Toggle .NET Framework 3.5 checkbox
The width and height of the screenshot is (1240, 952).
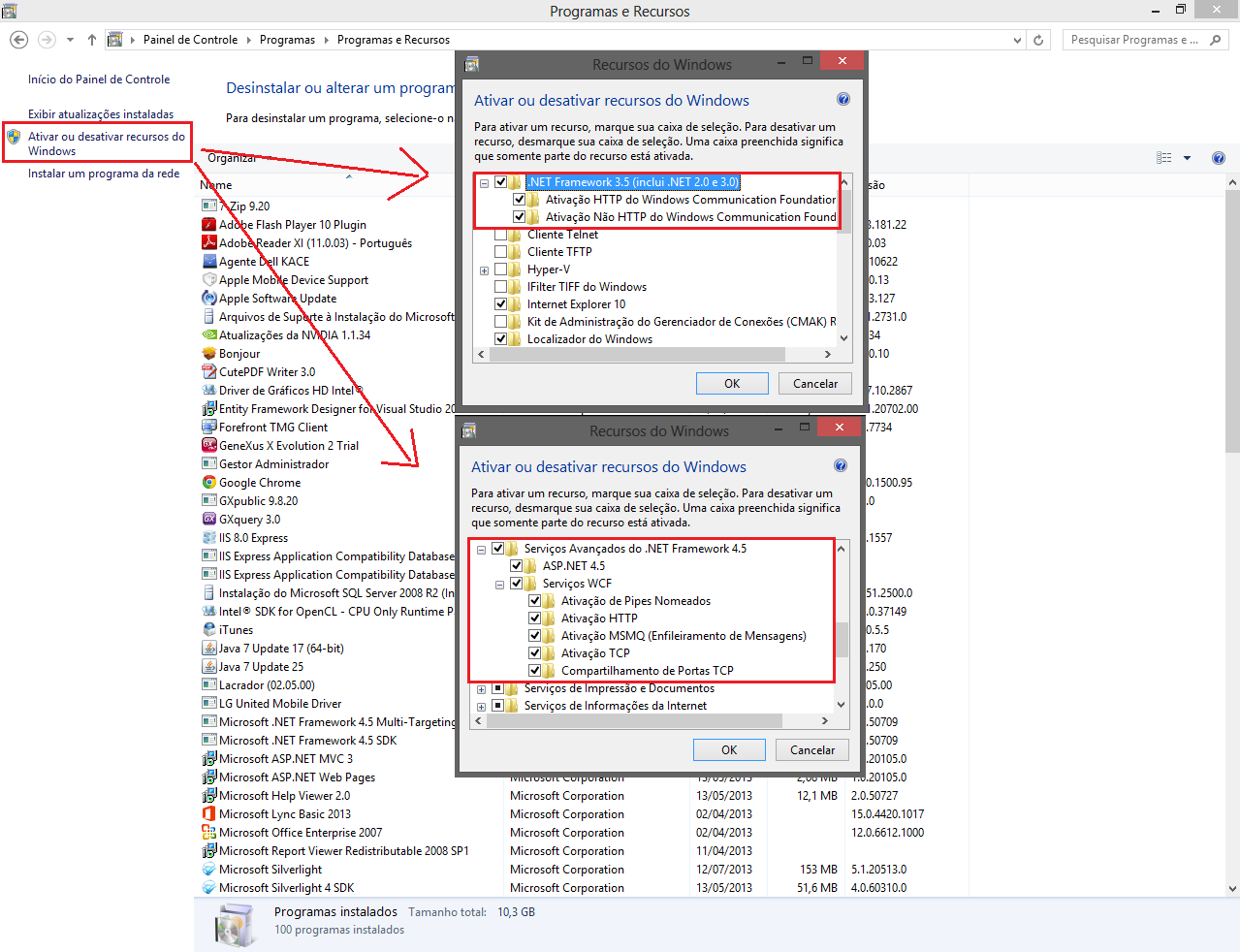(501, 181)
